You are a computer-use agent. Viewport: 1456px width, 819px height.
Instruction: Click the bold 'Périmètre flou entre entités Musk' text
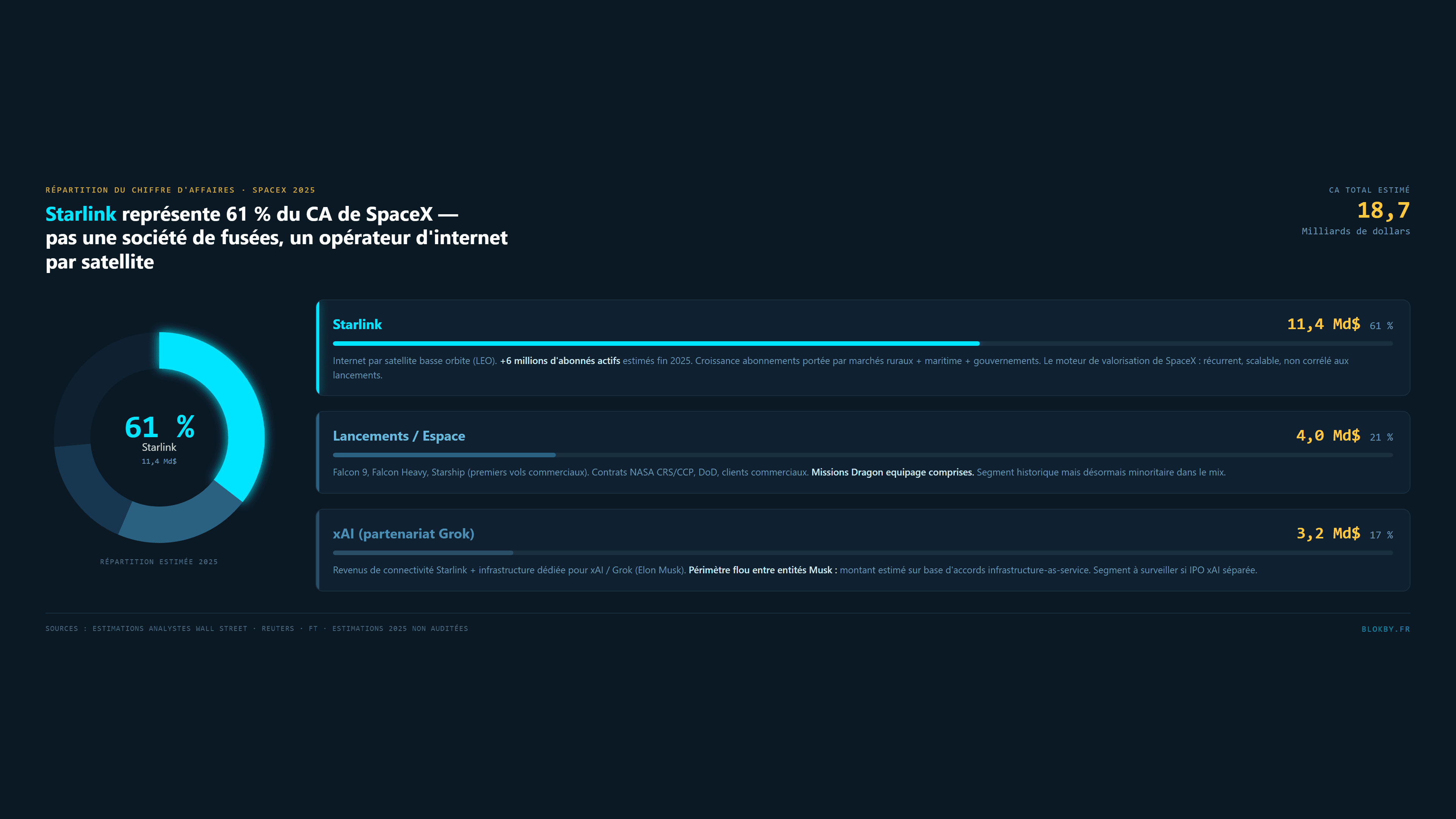tap(763, 570)
